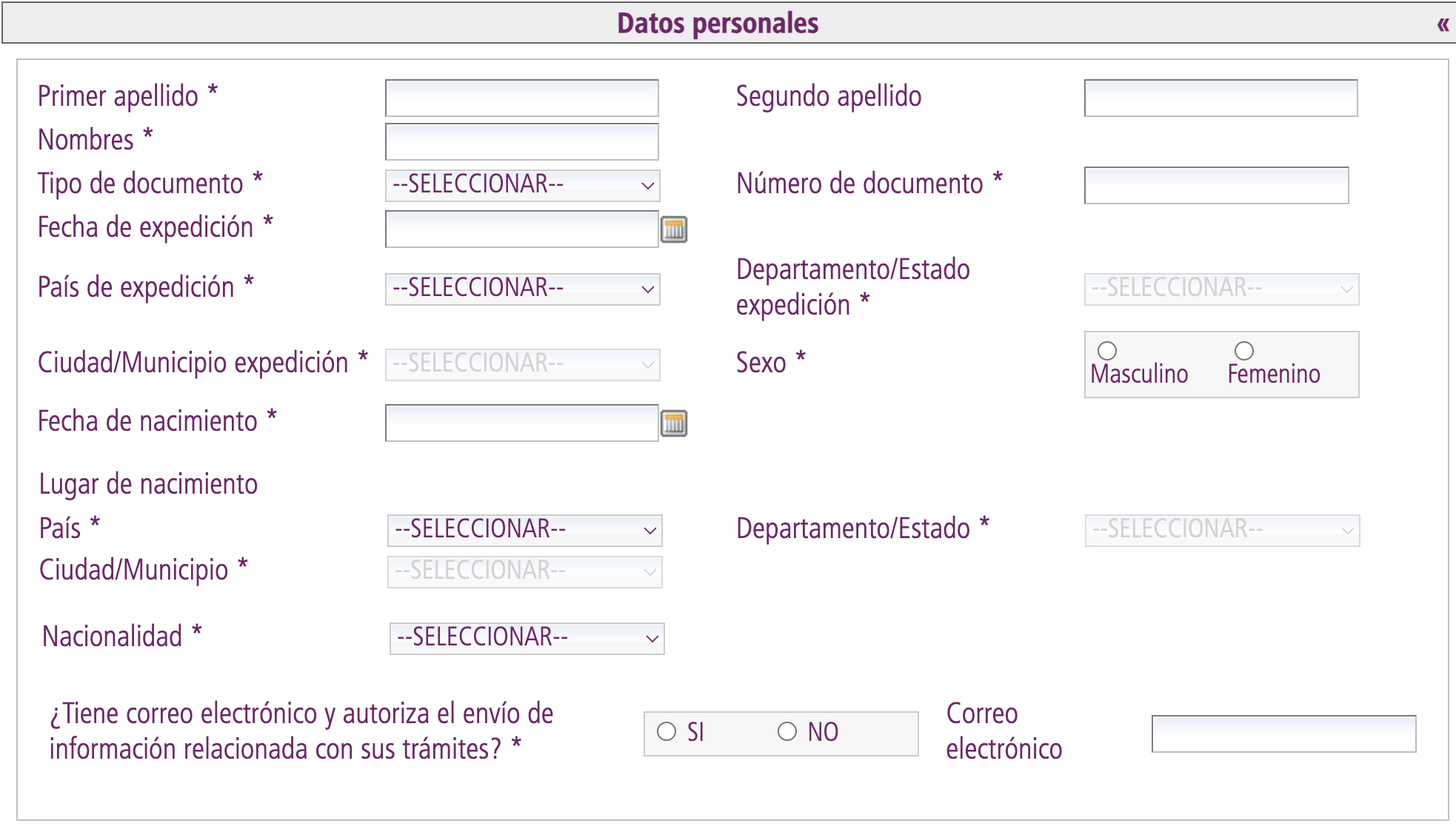This screenshot has height=829, width=1456.
Task: Click the Primer apellido text field
Action: pos(521,98)
